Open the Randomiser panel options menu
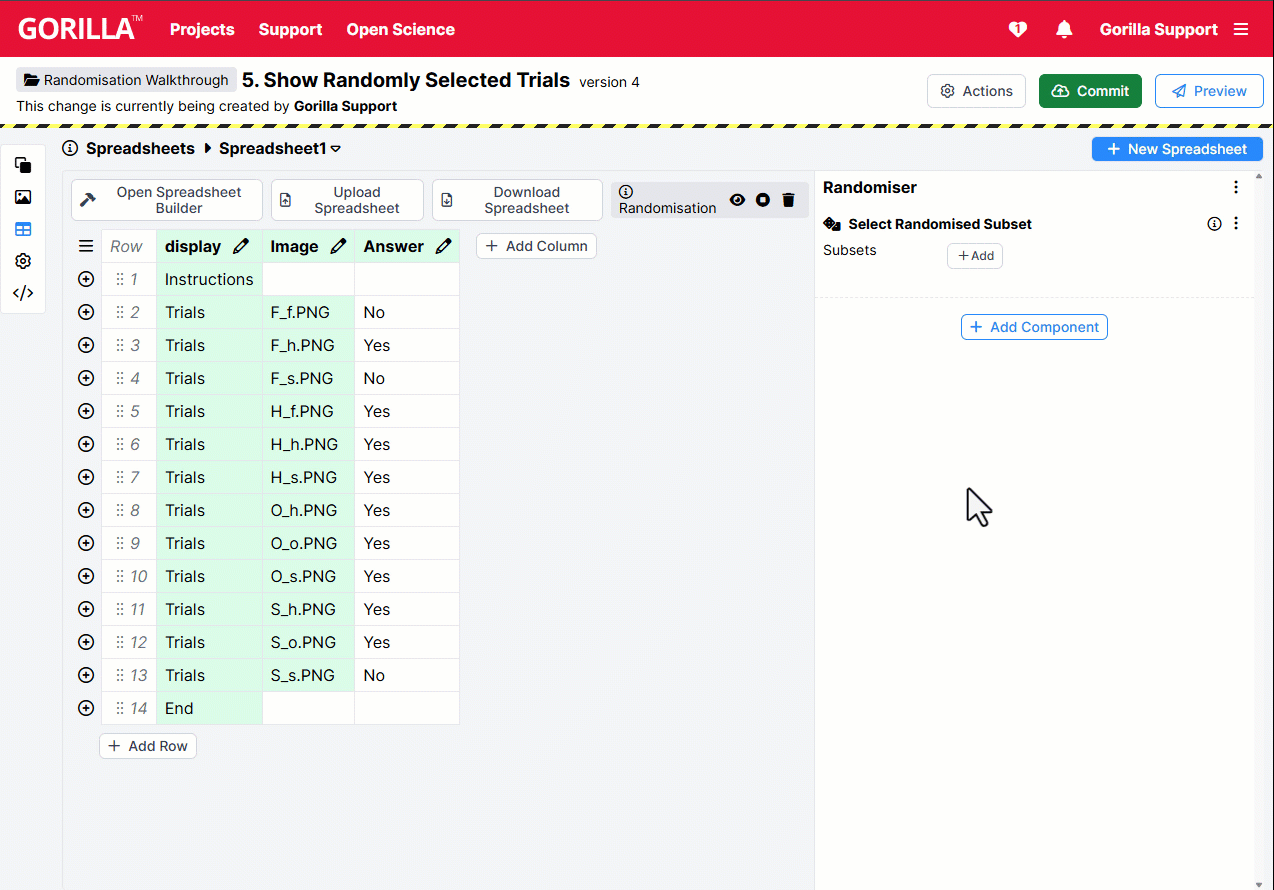 (x=1236, y=187)
